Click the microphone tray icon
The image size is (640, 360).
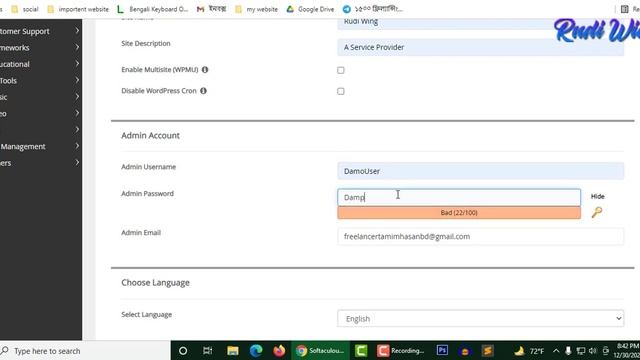pos(568,351)
